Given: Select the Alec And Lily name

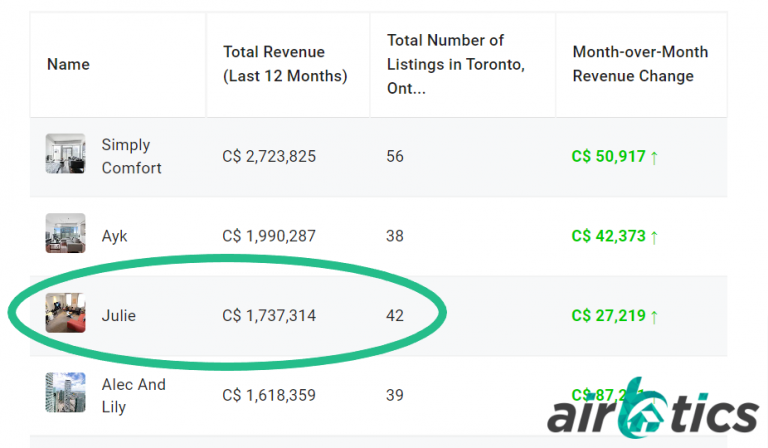Looking at the screenshot, I should 133,395.
